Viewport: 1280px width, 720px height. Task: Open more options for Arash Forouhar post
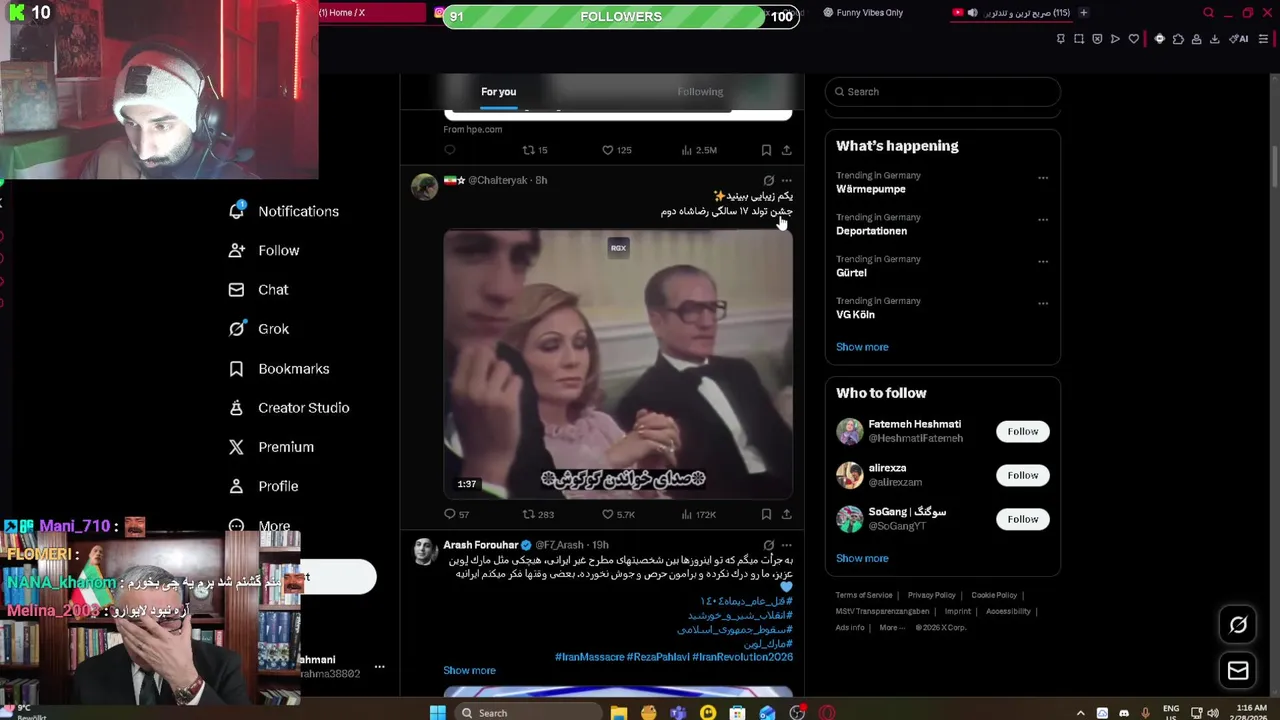[787, 545]
